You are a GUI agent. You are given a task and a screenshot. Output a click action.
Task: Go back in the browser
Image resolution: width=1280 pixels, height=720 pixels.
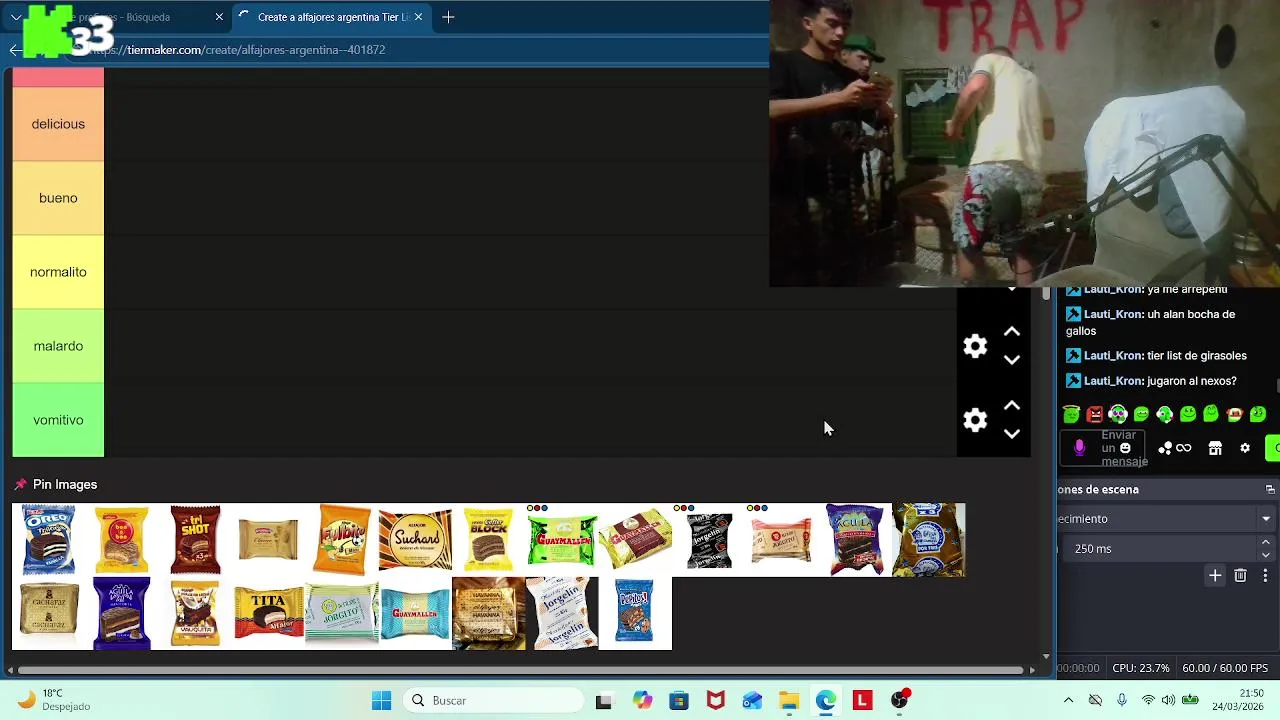[15, 50]
